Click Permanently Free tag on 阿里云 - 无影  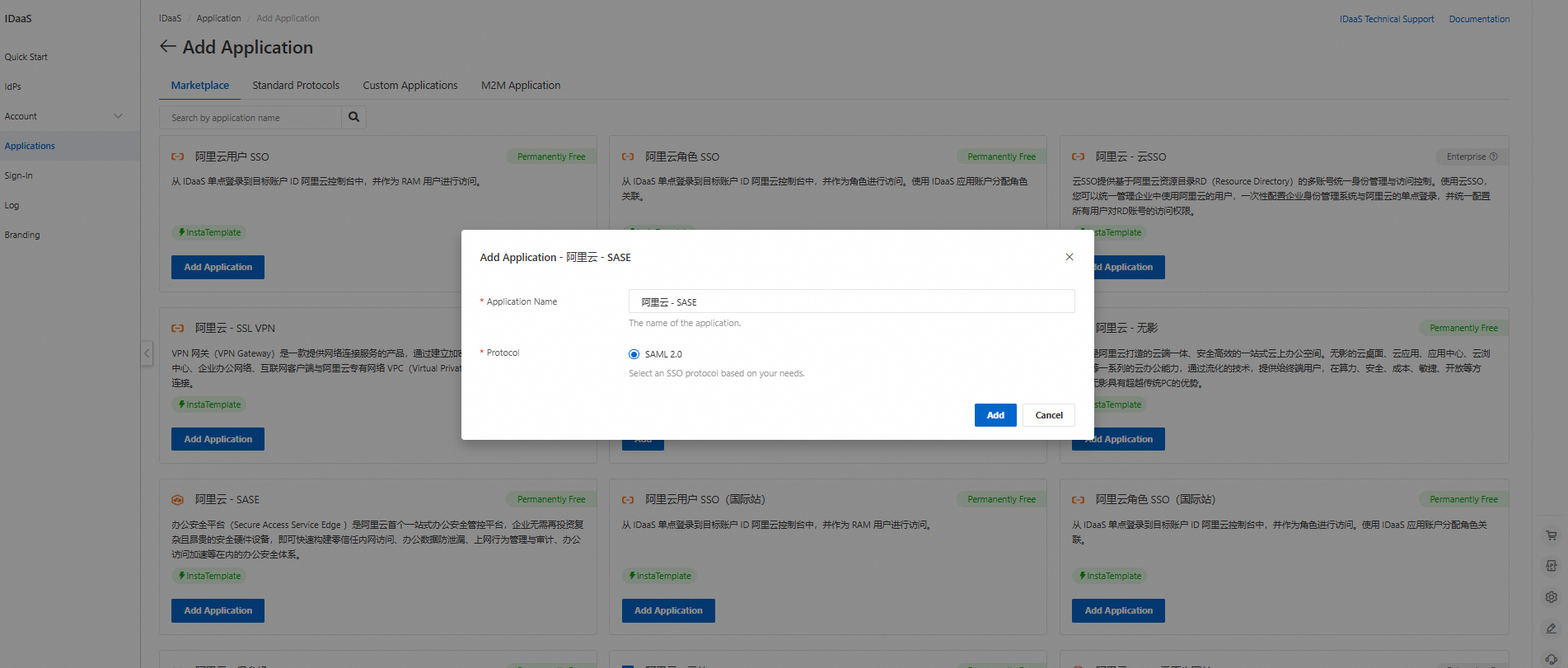pyautogui.click(x=1463, y=328)
